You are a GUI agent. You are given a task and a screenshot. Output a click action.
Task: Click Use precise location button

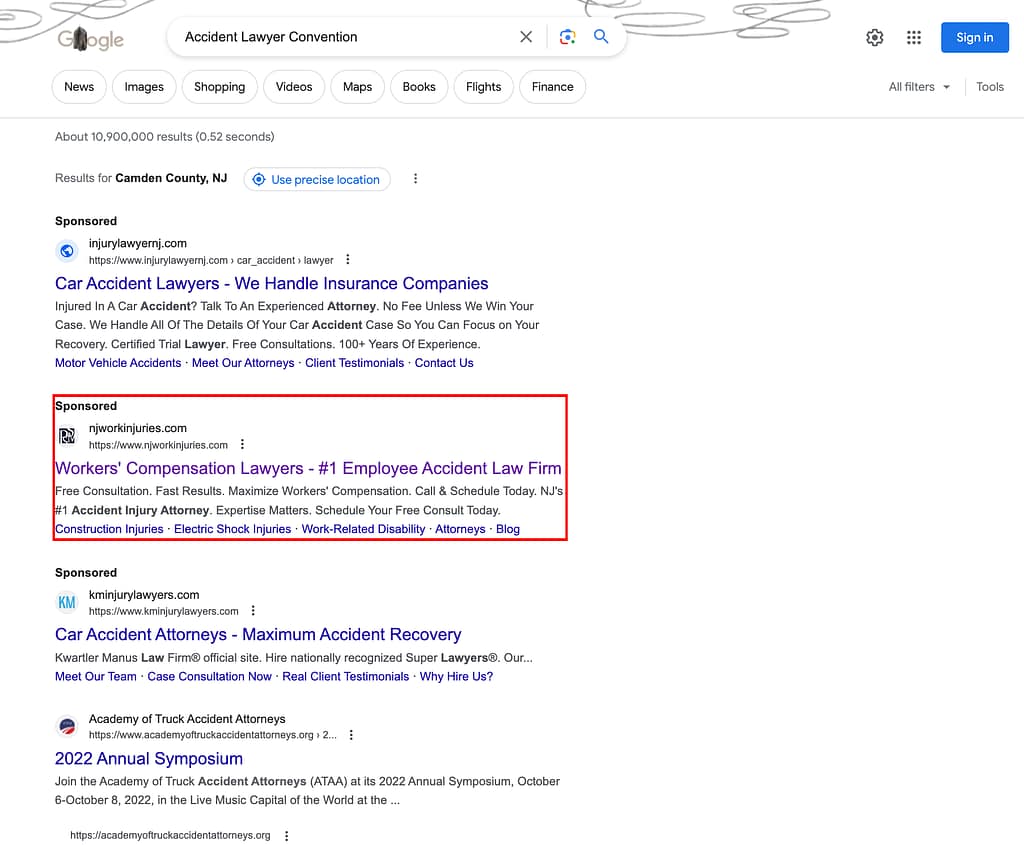pyautogui.click(x=317, y=180)
